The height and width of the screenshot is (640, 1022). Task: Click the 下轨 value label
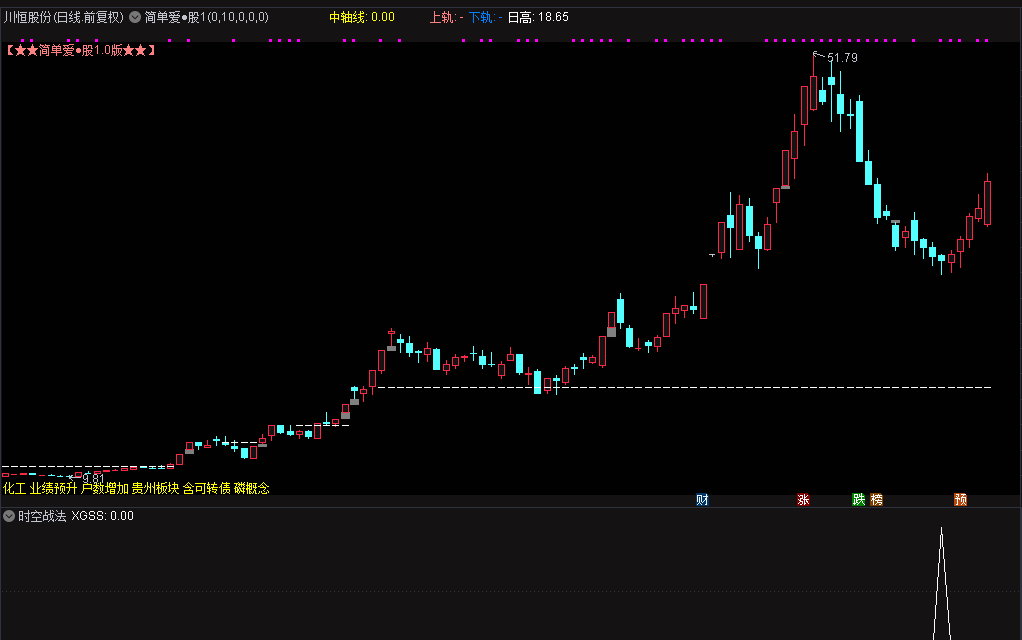click(486, 18)
